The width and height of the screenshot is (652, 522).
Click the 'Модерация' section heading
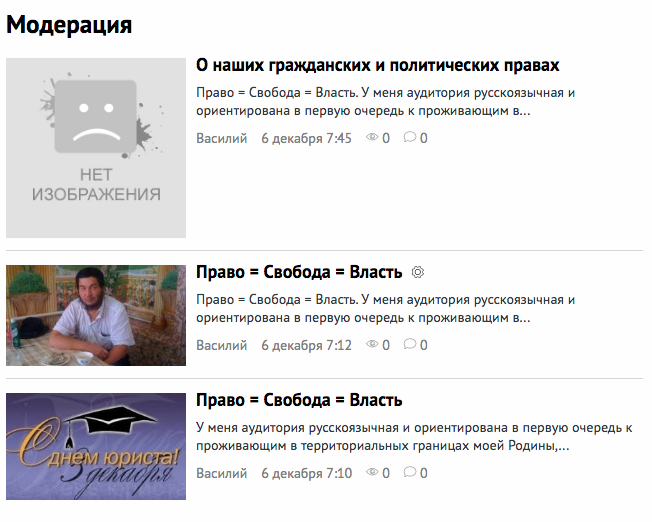pos(69,24)
